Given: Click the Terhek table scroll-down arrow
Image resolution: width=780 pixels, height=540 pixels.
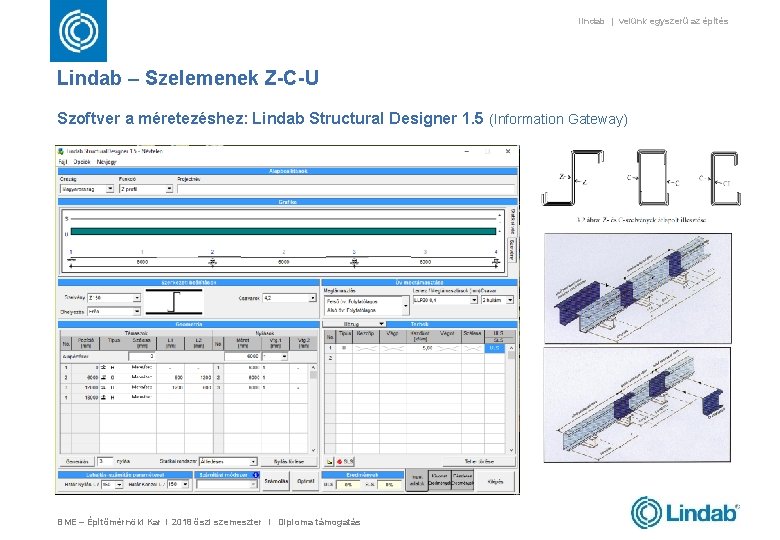Looking at the screenshot, I should [x=511, y=450].
